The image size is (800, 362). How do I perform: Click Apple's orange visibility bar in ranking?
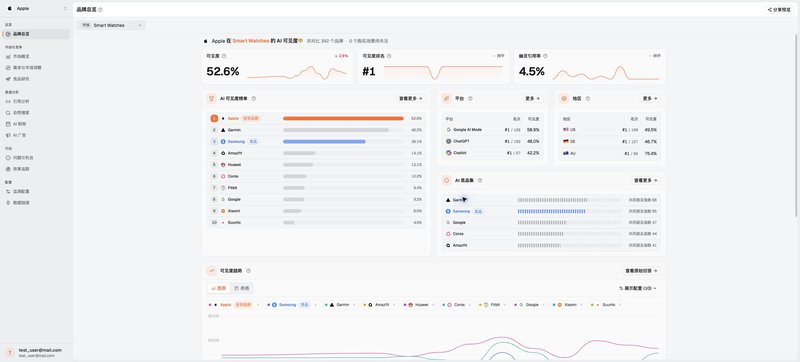click(x=343, y=118)
